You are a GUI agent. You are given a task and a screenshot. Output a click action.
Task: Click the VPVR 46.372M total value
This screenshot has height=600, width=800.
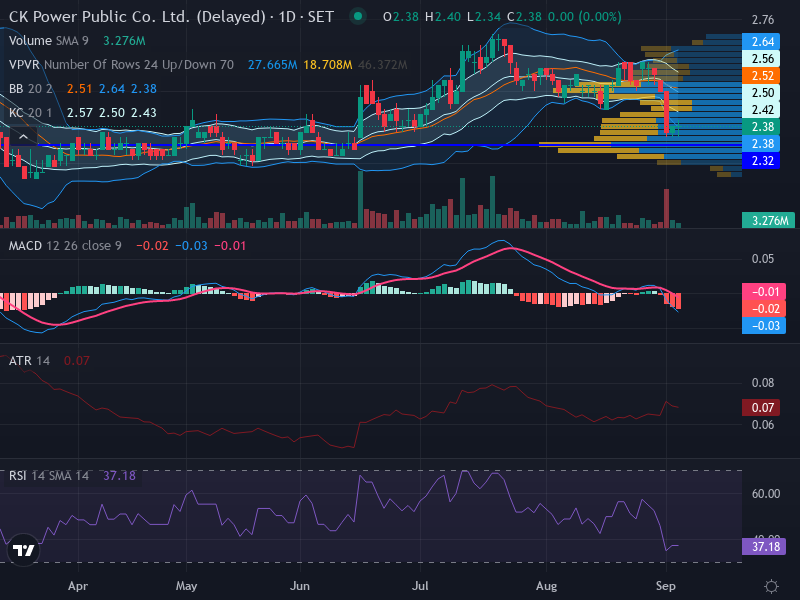383,65
